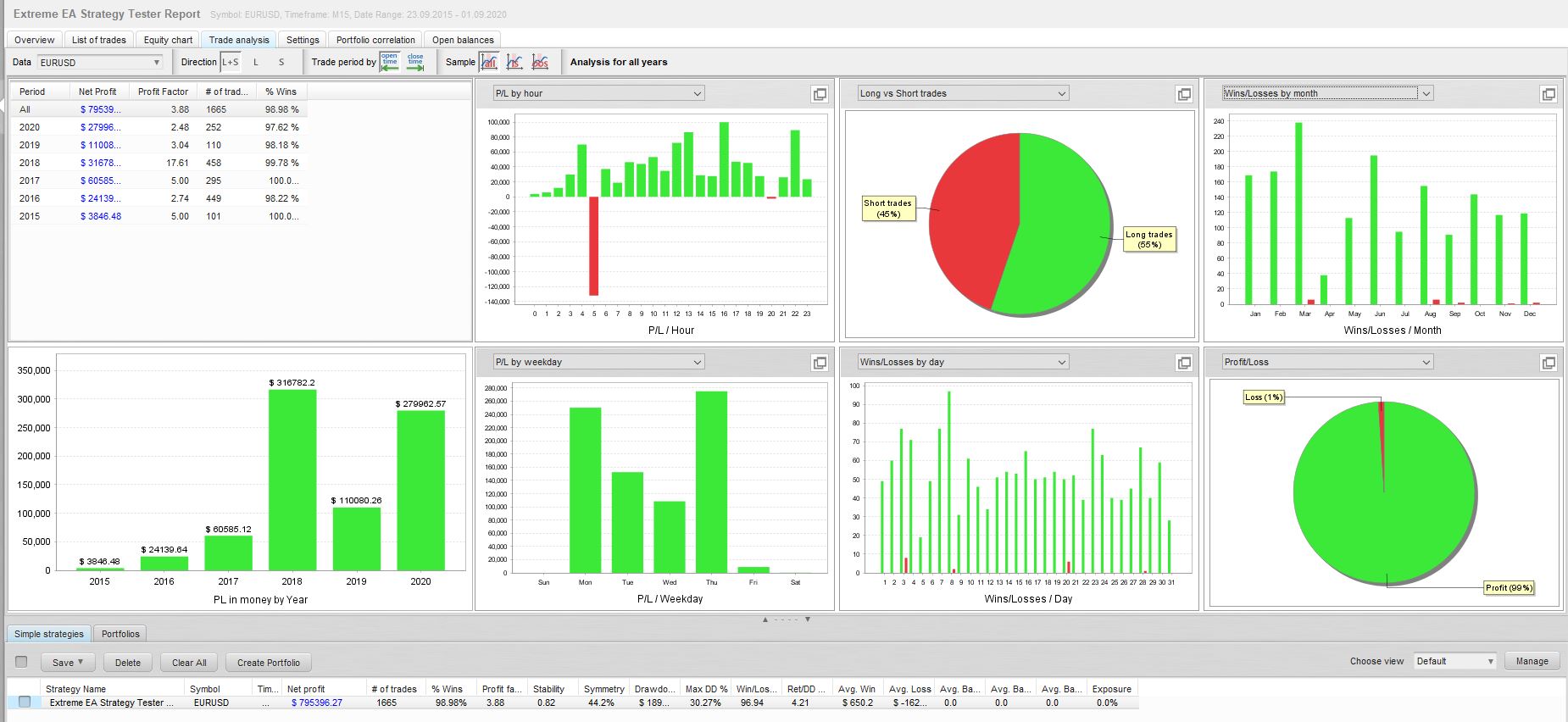The width and height of the screenshot is (1568, 722).
Task: Maximize the Wins/Losses by month panel
Action: 1549,94
